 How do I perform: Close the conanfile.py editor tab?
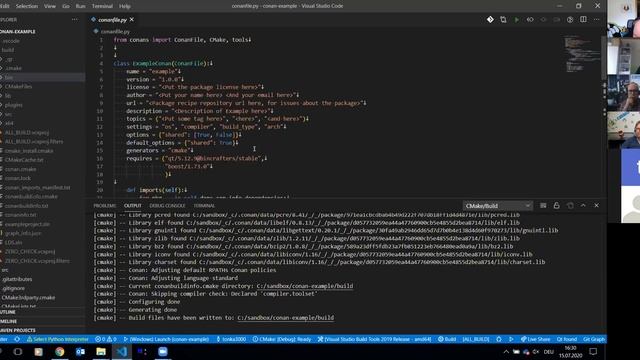(x=132, y=20)
